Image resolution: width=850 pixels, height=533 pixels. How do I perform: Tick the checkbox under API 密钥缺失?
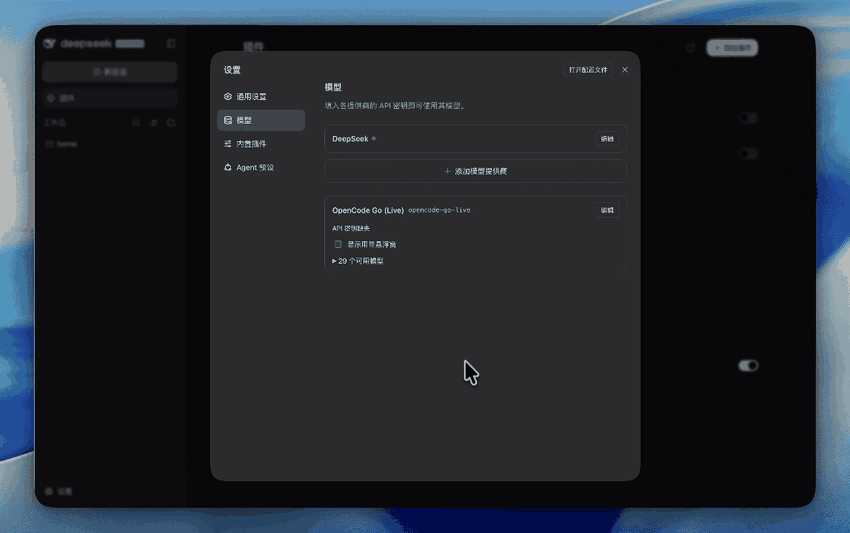pos(338,245)
